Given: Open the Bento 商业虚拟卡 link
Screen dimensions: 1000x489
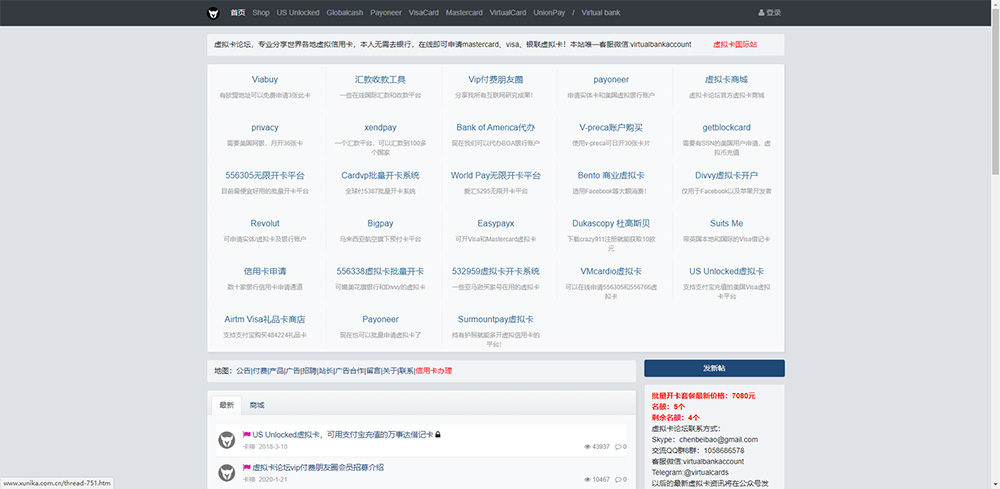Looking at the screenshot, I should (x=611, y=175).
